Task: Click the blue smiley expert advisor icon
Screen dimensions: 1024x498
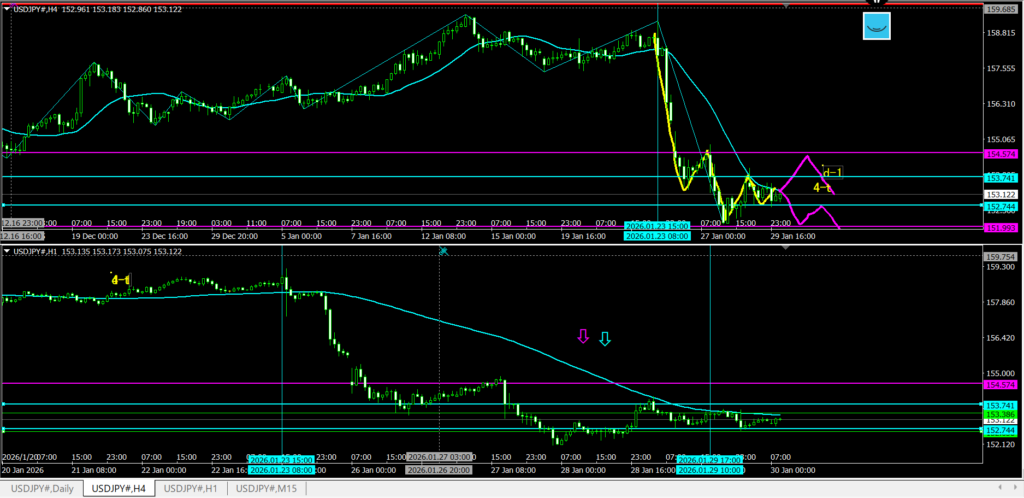Action: pos(876,27)
